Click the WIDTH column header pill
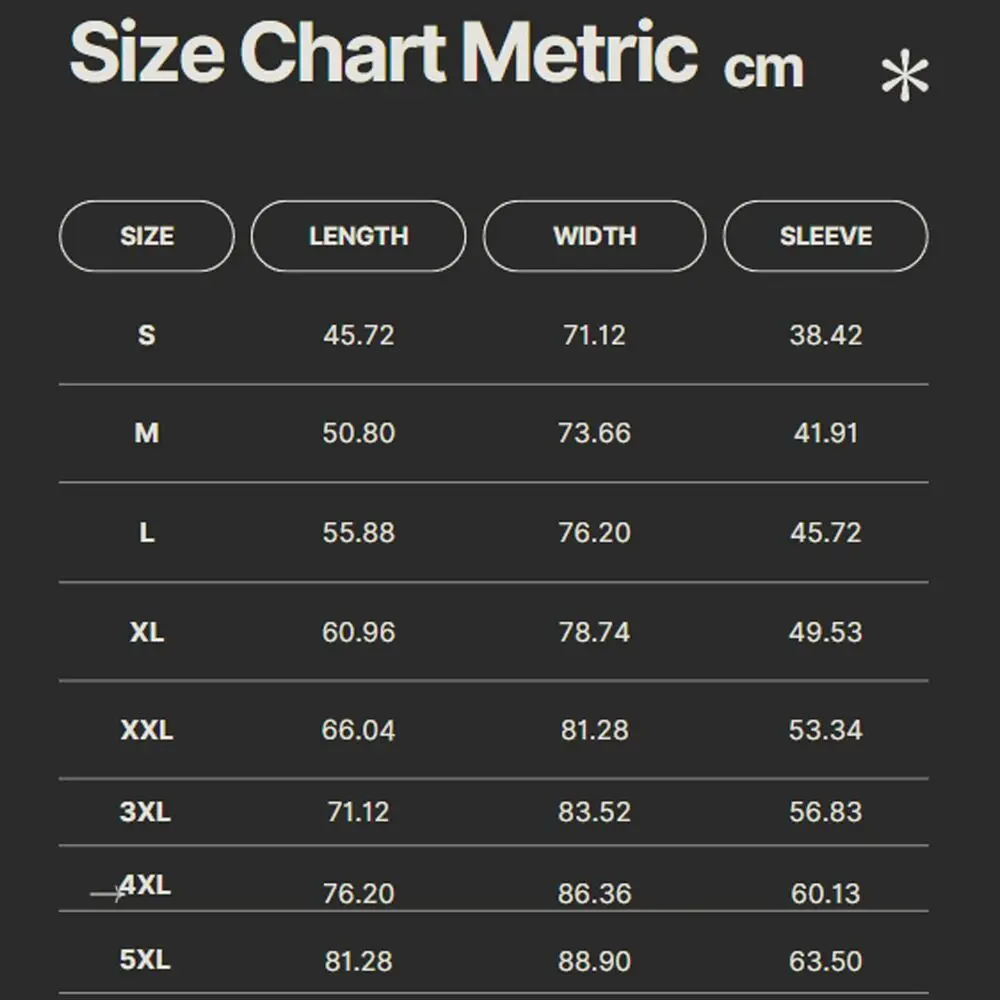Viewport: 1000px width, 1000px height. (595, 236)
